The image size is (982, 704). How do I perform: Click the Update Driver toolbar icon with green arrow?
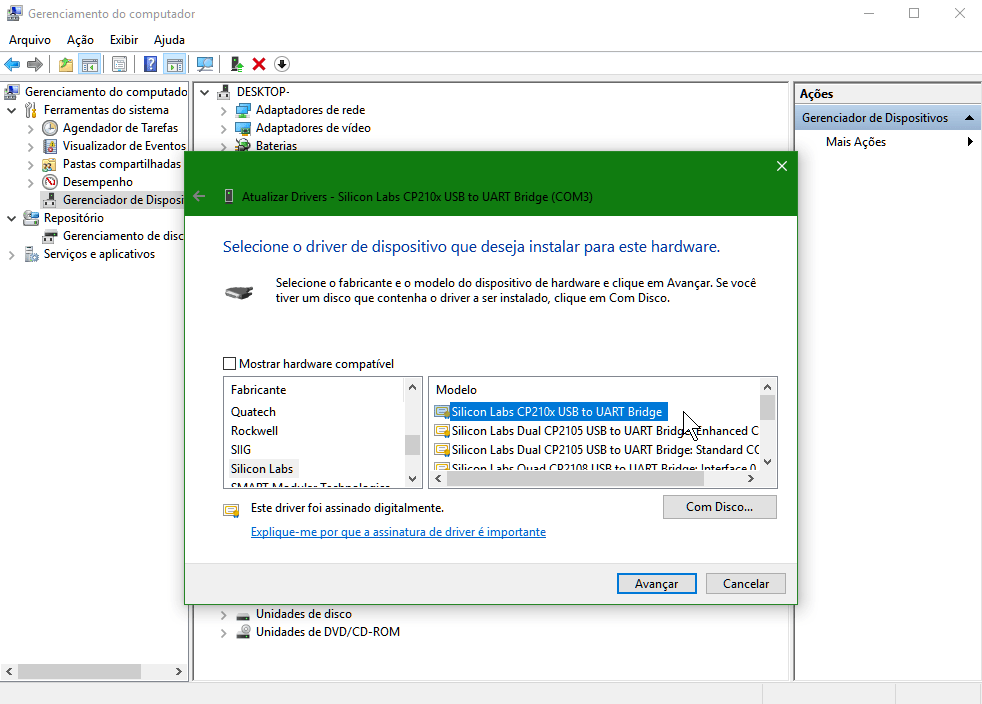(x=237, y=64)
